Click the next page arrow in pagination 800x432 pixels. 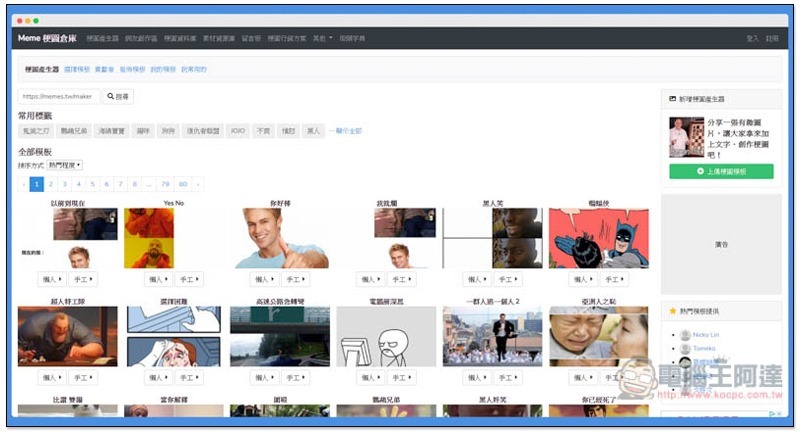[197, 184]
